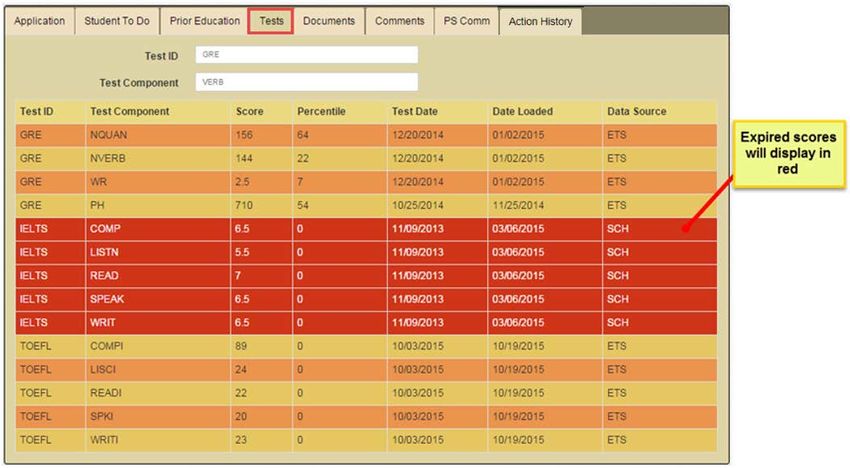
Task: Select the TOEFL WRITI component cell
Action: [x=158, y=440]
